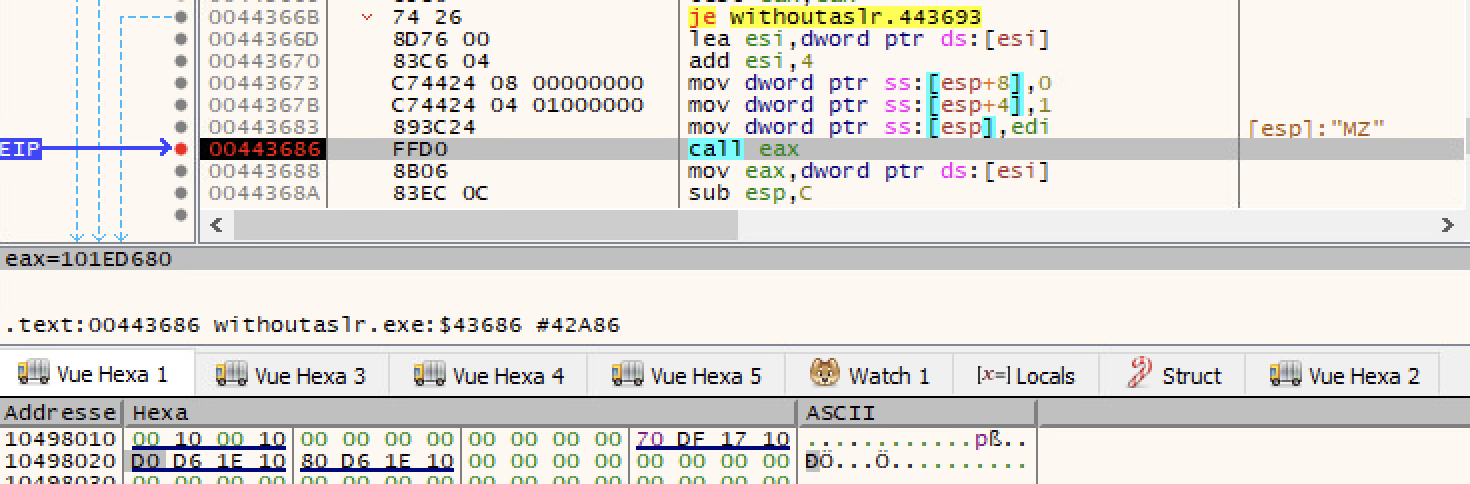Click the opcode bytes 893C24
This screenshot has height=484, width=1470.
coord(434,127)
